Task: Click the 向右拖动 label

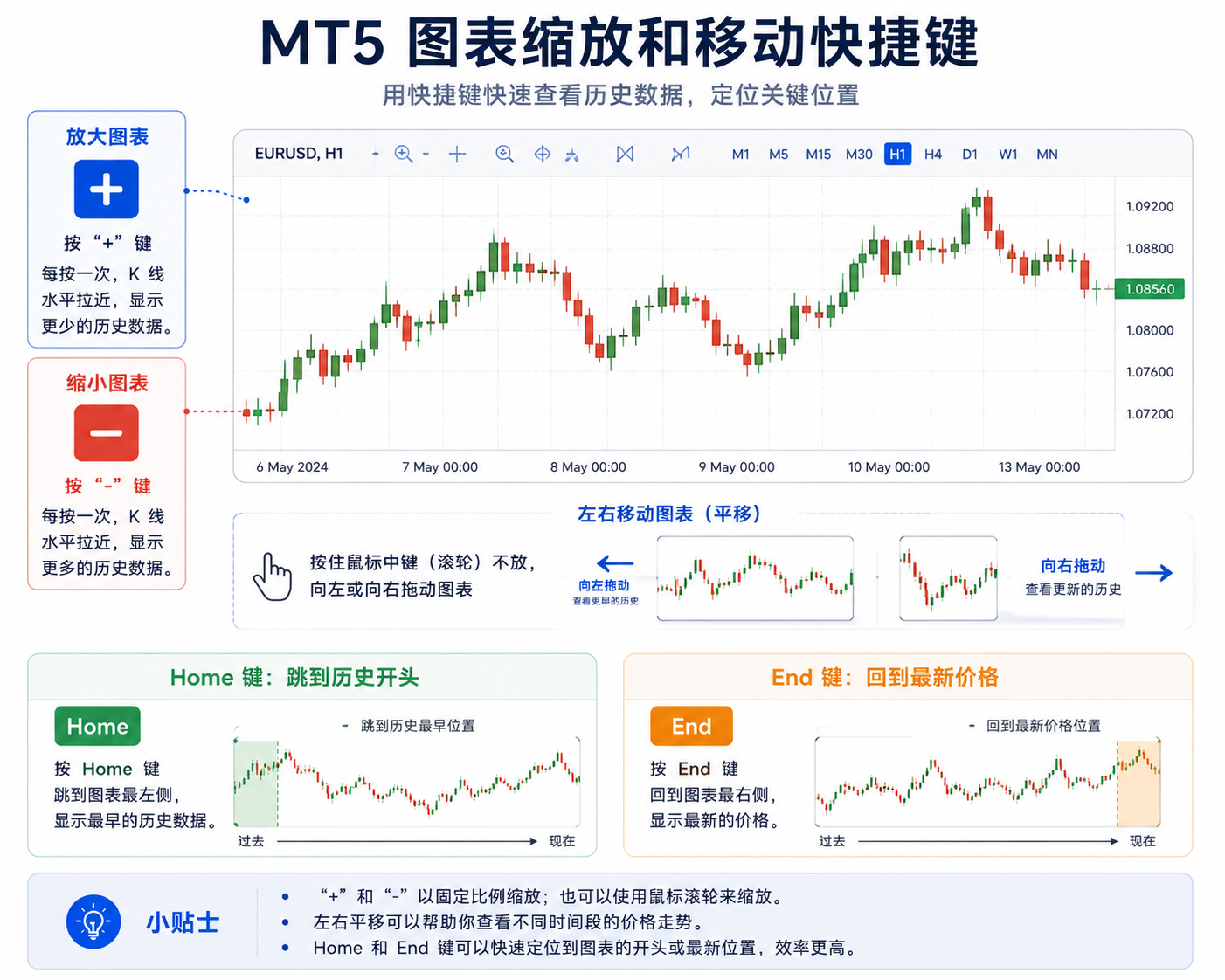Action: [1073, 566]
